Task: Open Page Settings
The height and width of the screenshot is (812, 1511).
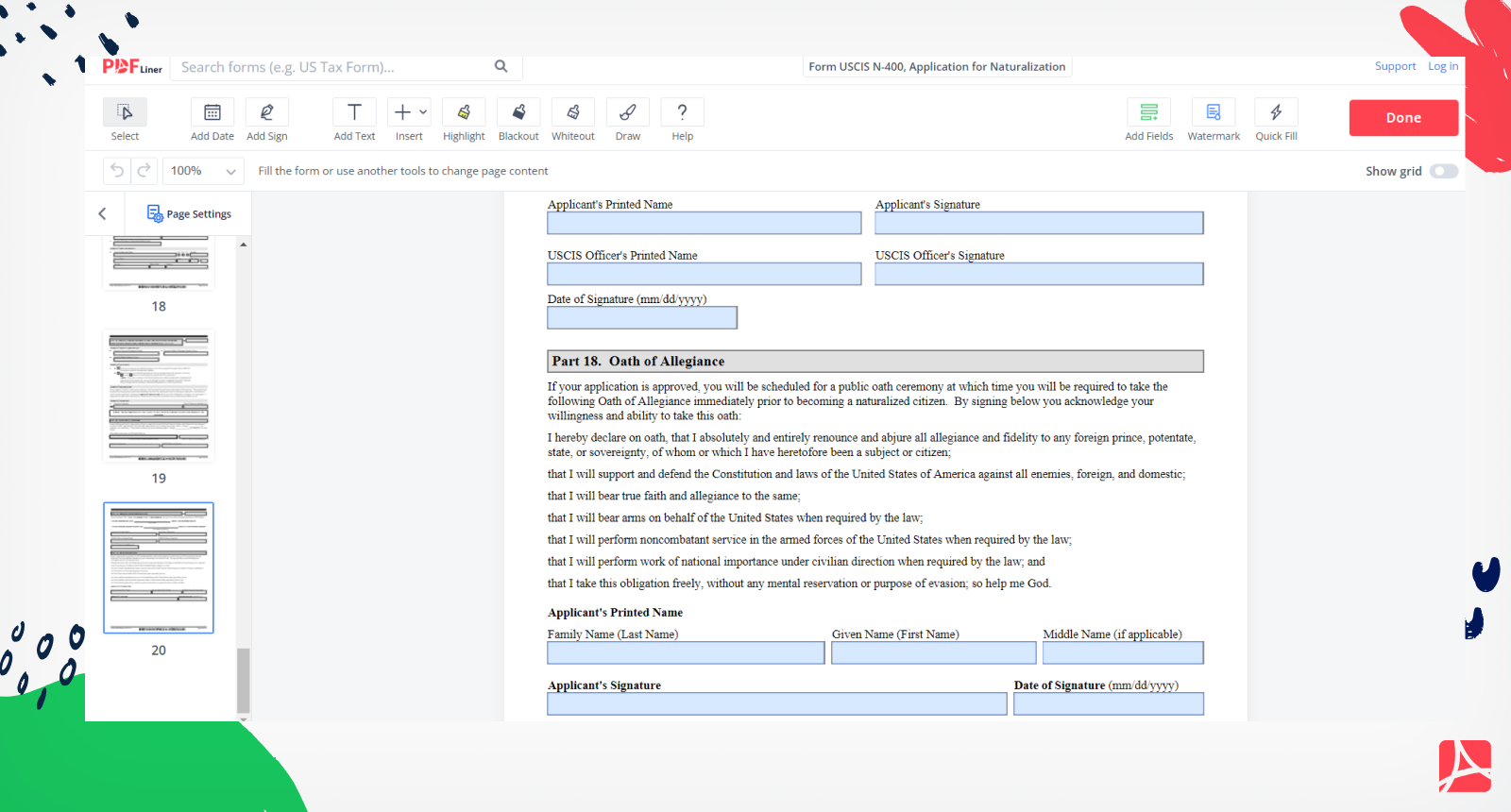Action: click(189, 213)
